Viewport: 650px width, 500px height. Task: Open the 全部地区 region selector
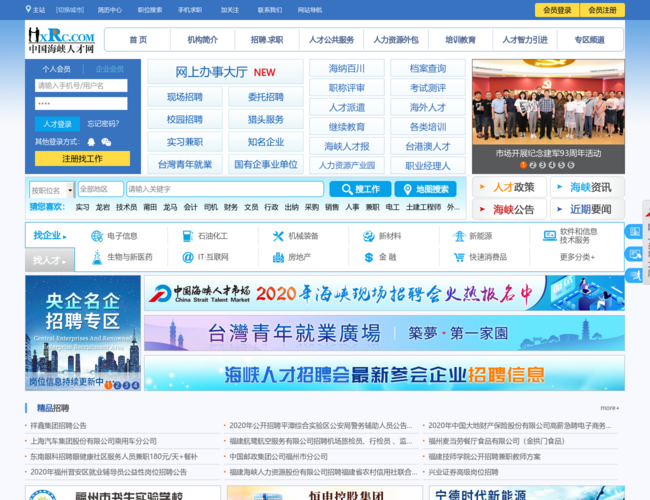coord(99,189)
